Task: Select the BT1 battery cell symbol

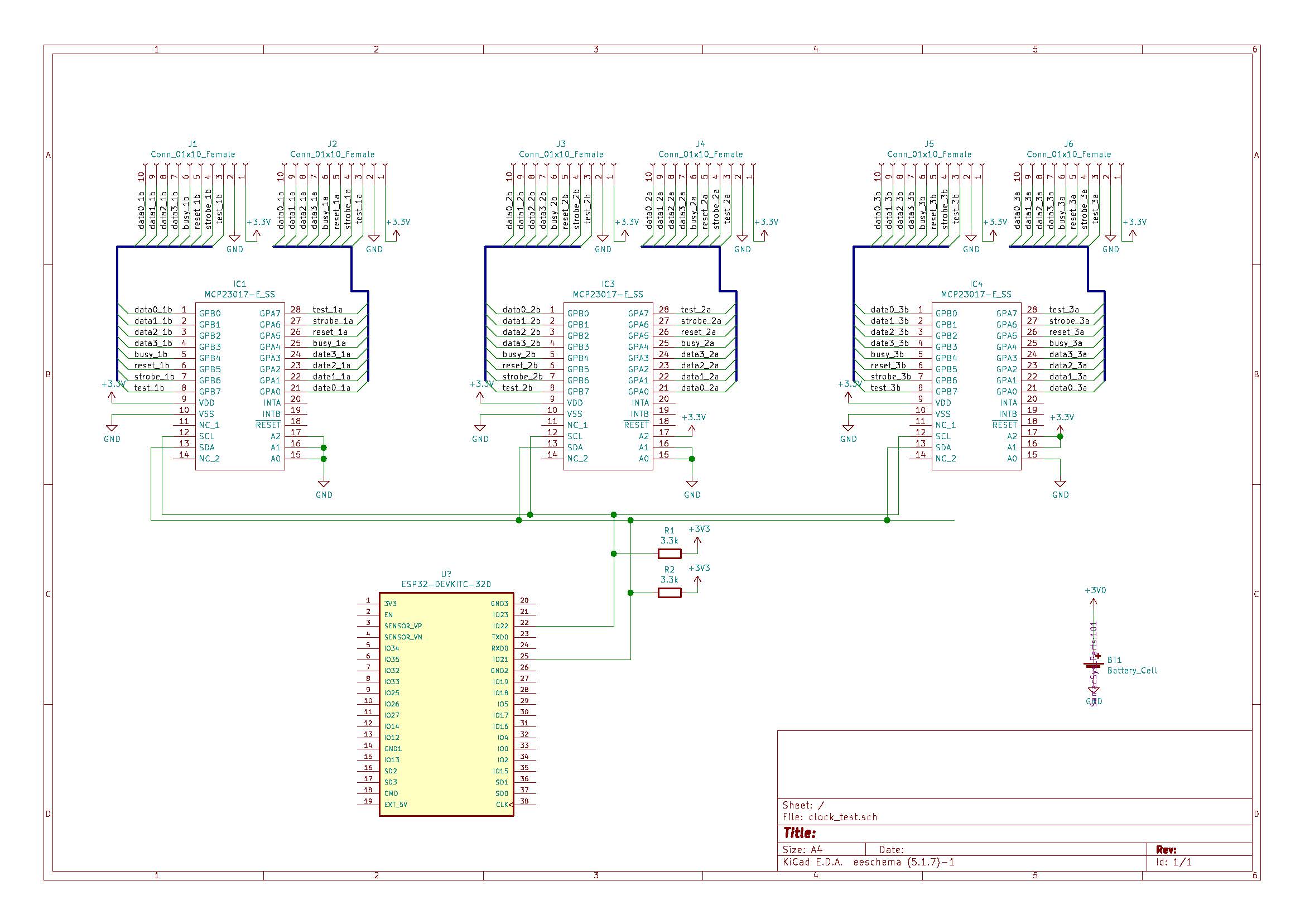Action: (x=1093, y=664)
